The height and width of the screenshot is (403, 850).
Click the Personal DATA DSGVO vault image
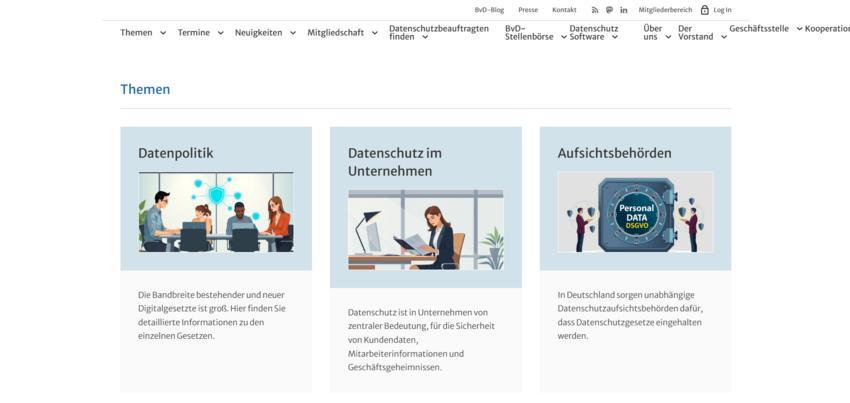(x=635, y=212)
